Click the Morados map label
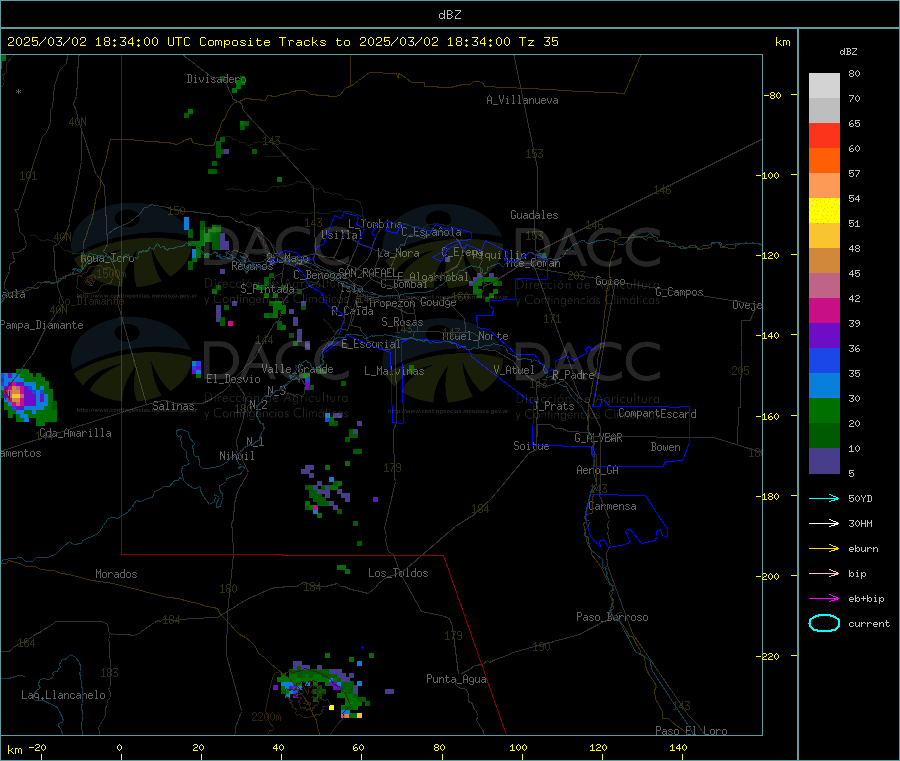The height and width of the screenshot is (761, 900). tap(116, 574)
